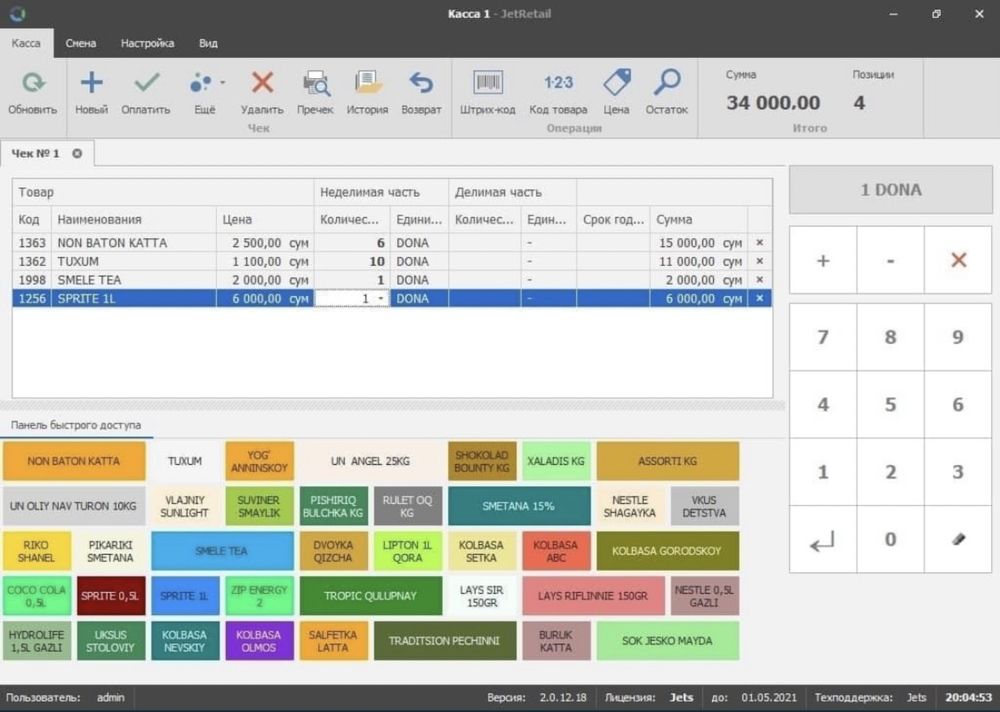Click the keypad eraser key
Screen dimensions: 1000x712
click(x=958, y=540)
